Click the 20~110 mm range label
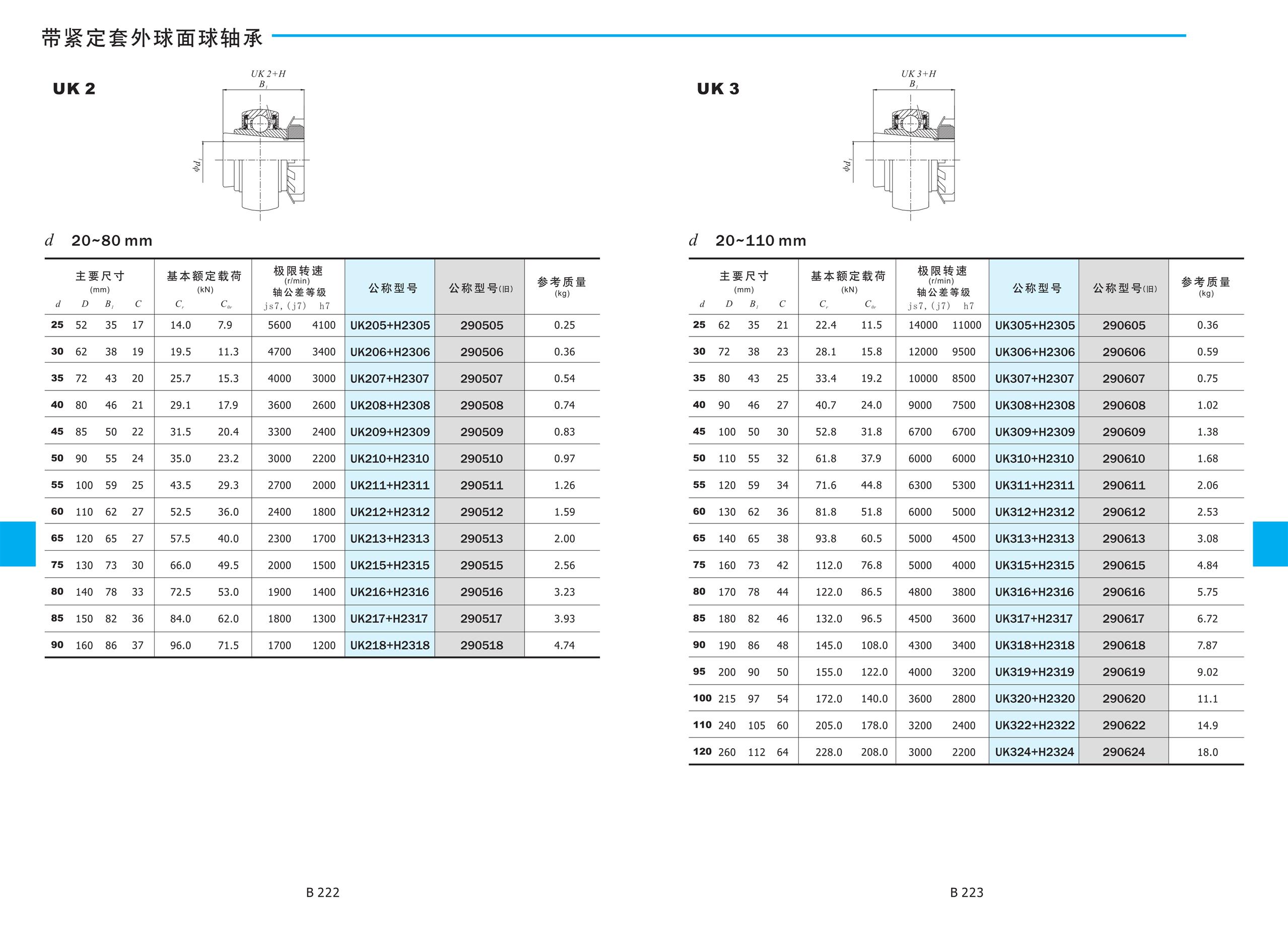Screen dimensions: 1288x933 click(760, 241)
